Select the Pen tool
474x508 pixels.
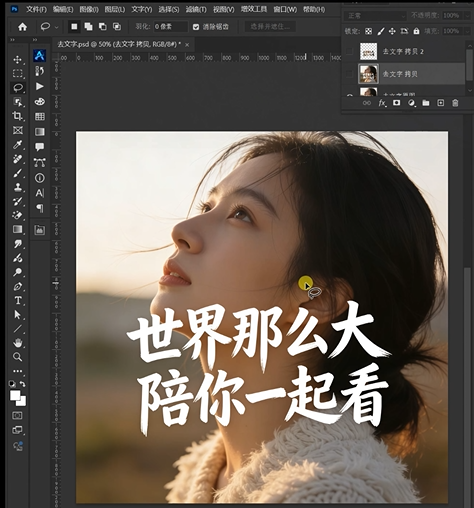[17, 286]
